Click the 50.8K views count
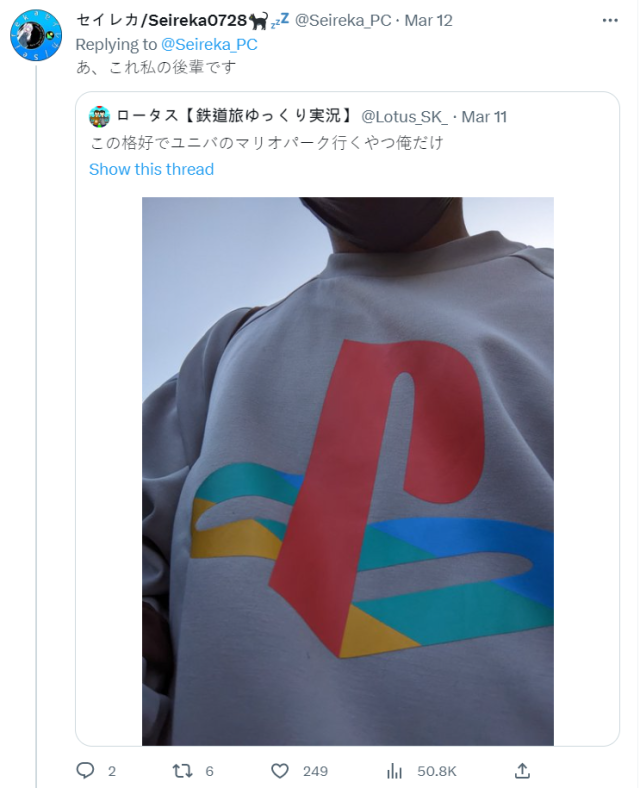 coord(437,771)
